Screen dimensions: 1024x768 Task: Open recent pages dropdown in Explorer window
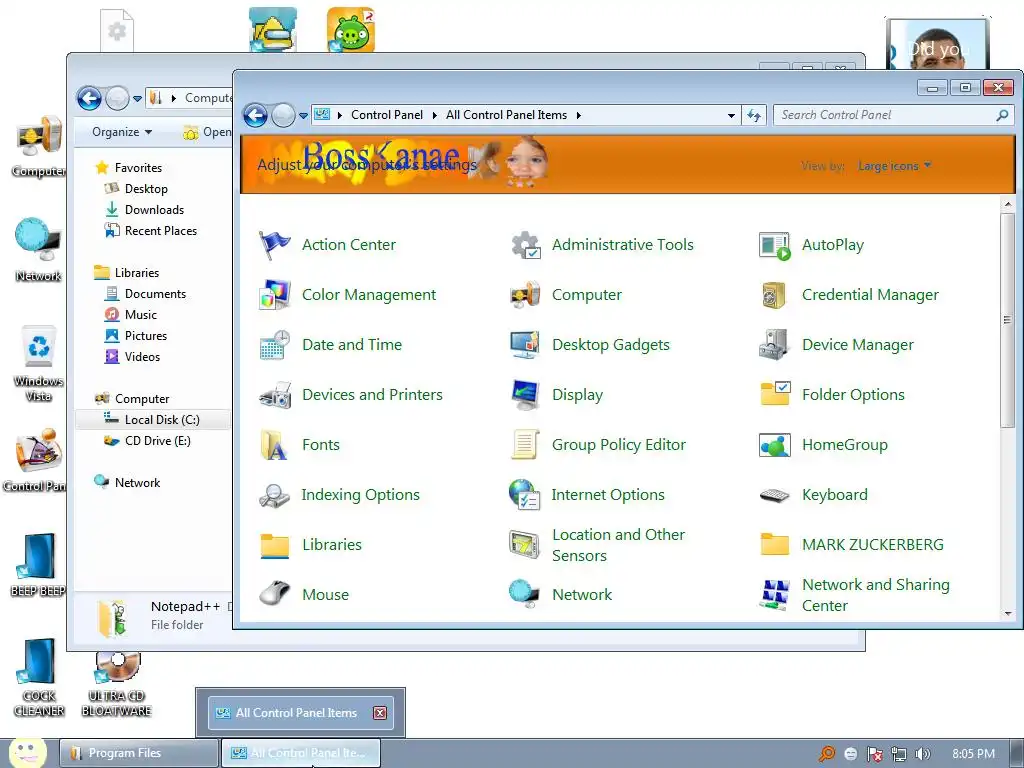(137, 99)
